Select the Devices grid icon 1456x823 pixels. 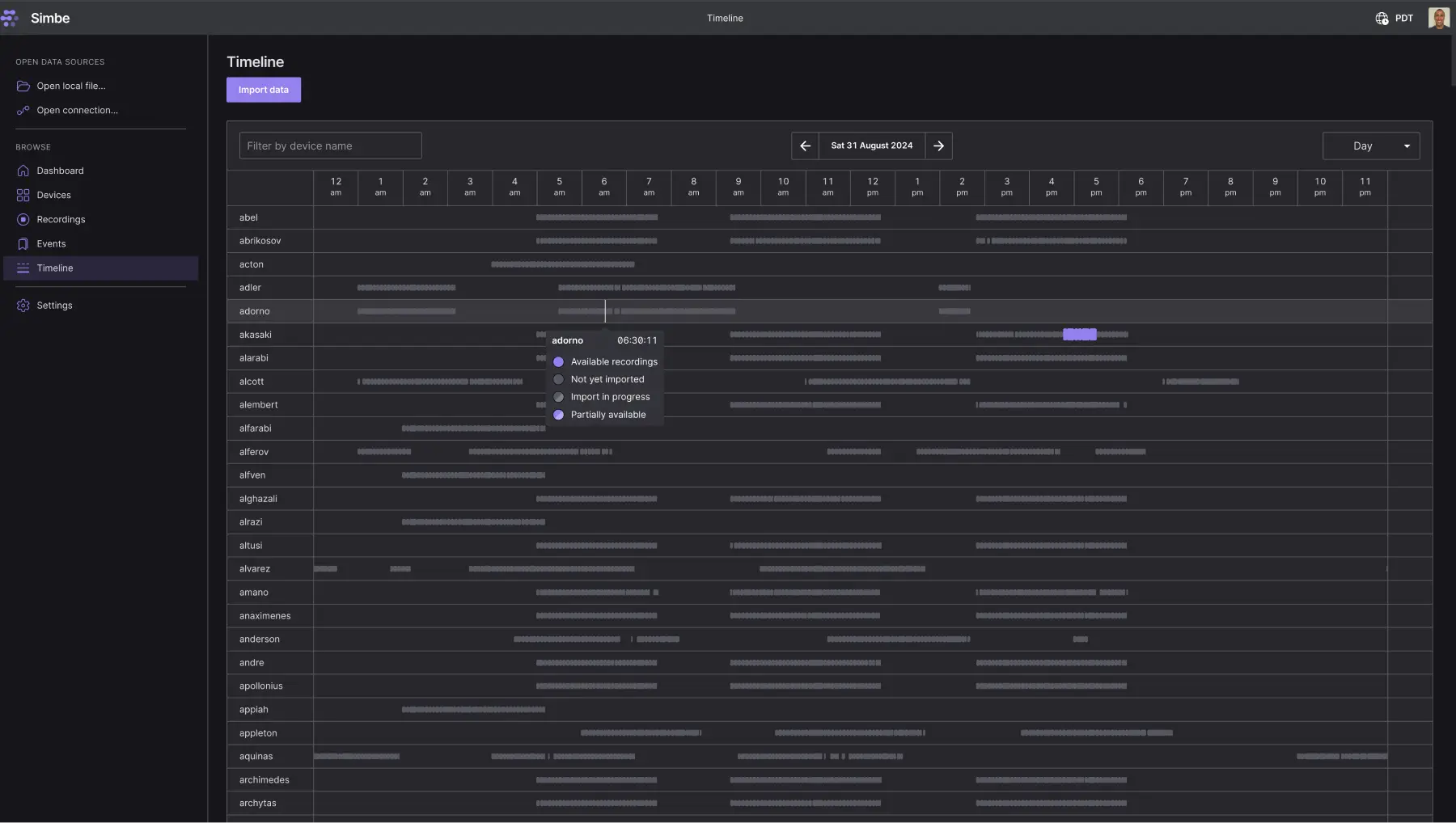point(23,195)
